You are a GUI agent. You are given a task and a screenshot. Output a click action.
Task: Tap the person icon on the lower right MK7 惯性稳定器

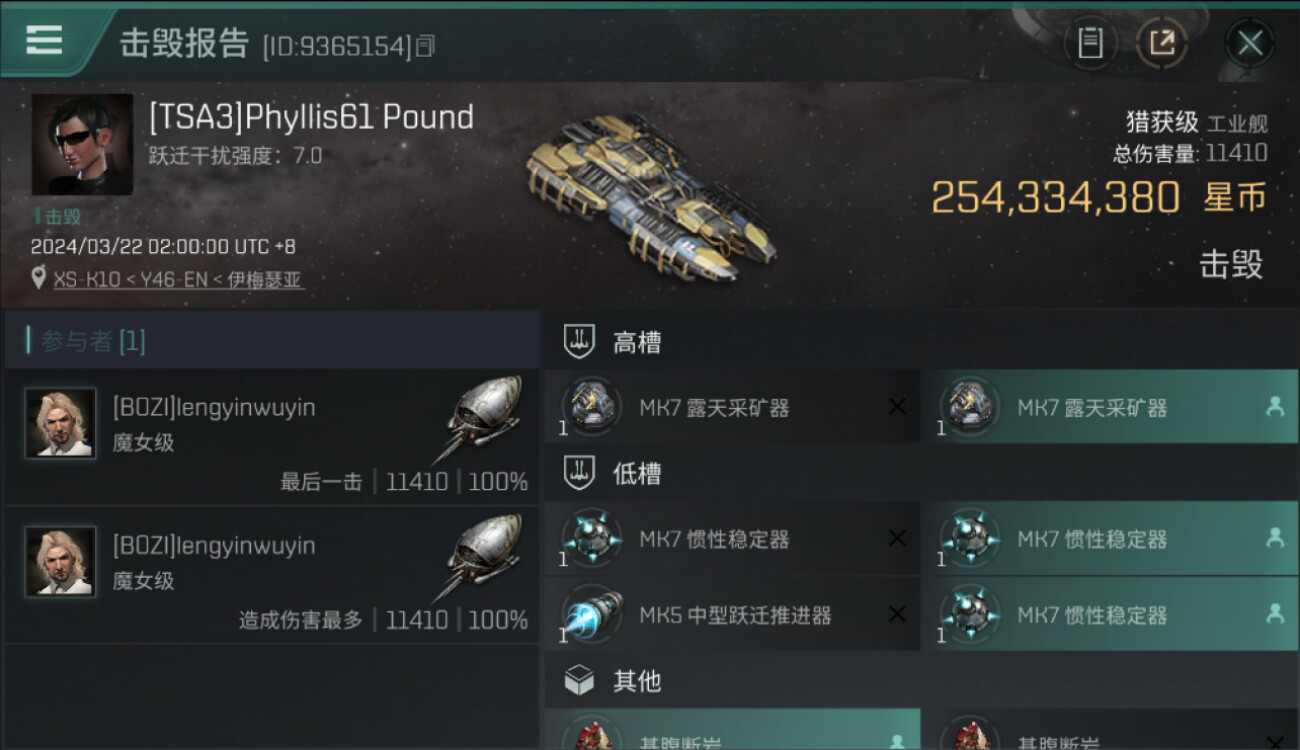point(1274,614)
